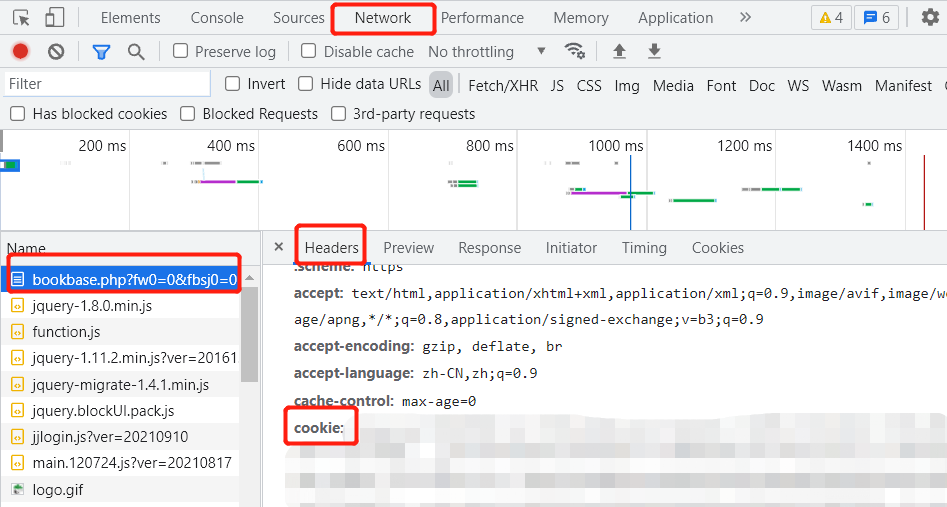Switch to the Application tab
Viewport: 947px width, 507px height.
coord(675,18)
